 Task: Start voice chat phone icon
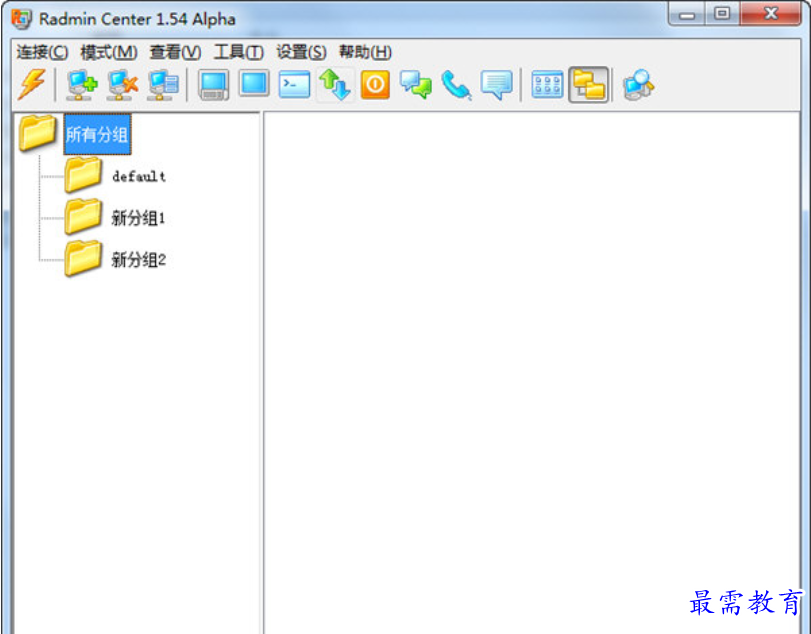(456, 85)
